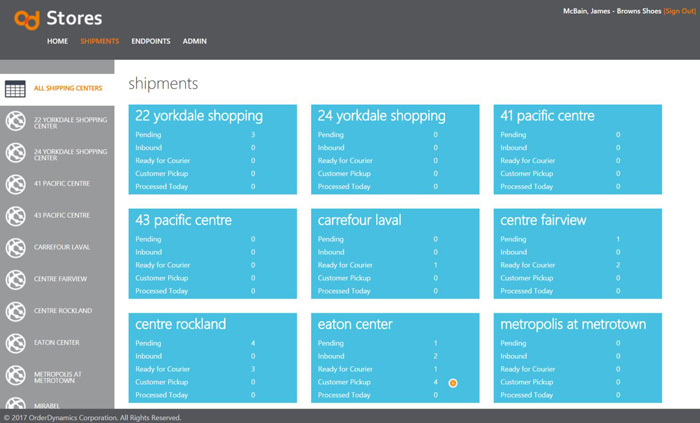Click globe icon beside Metropolis at Metrotown

[16, 375]
